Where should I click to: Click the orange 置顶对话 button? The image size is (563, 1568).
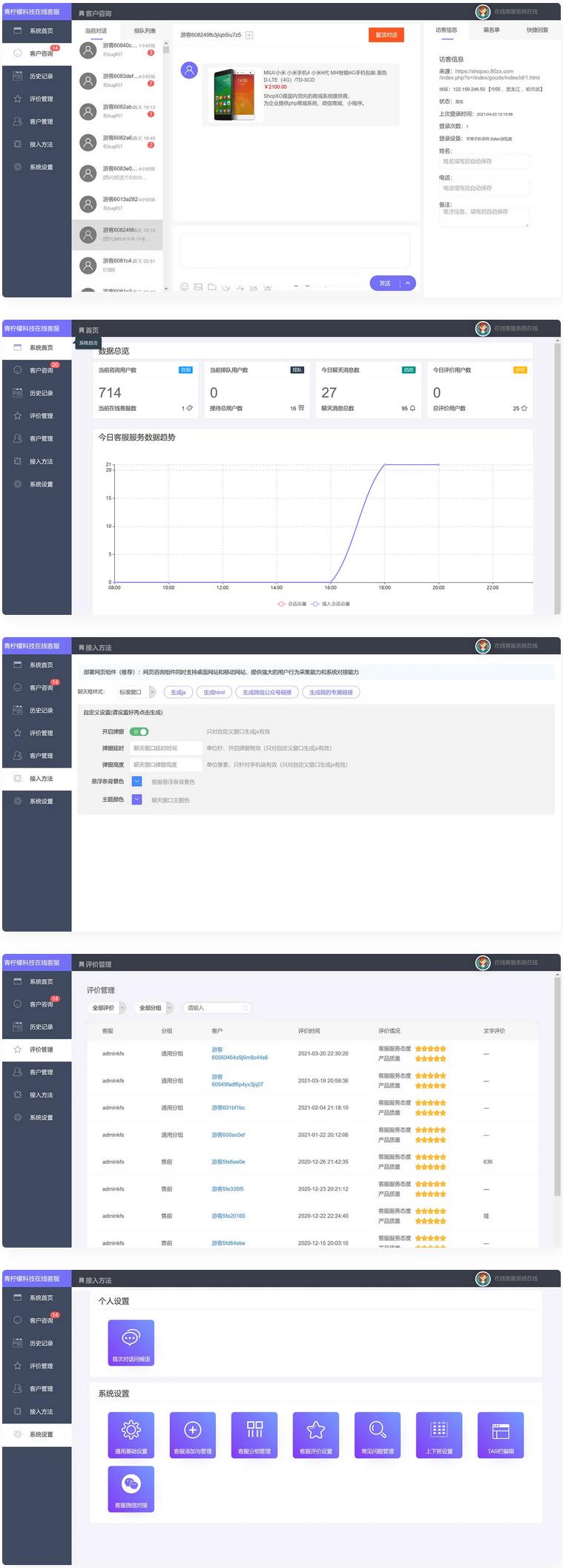[x=386, y=35]
